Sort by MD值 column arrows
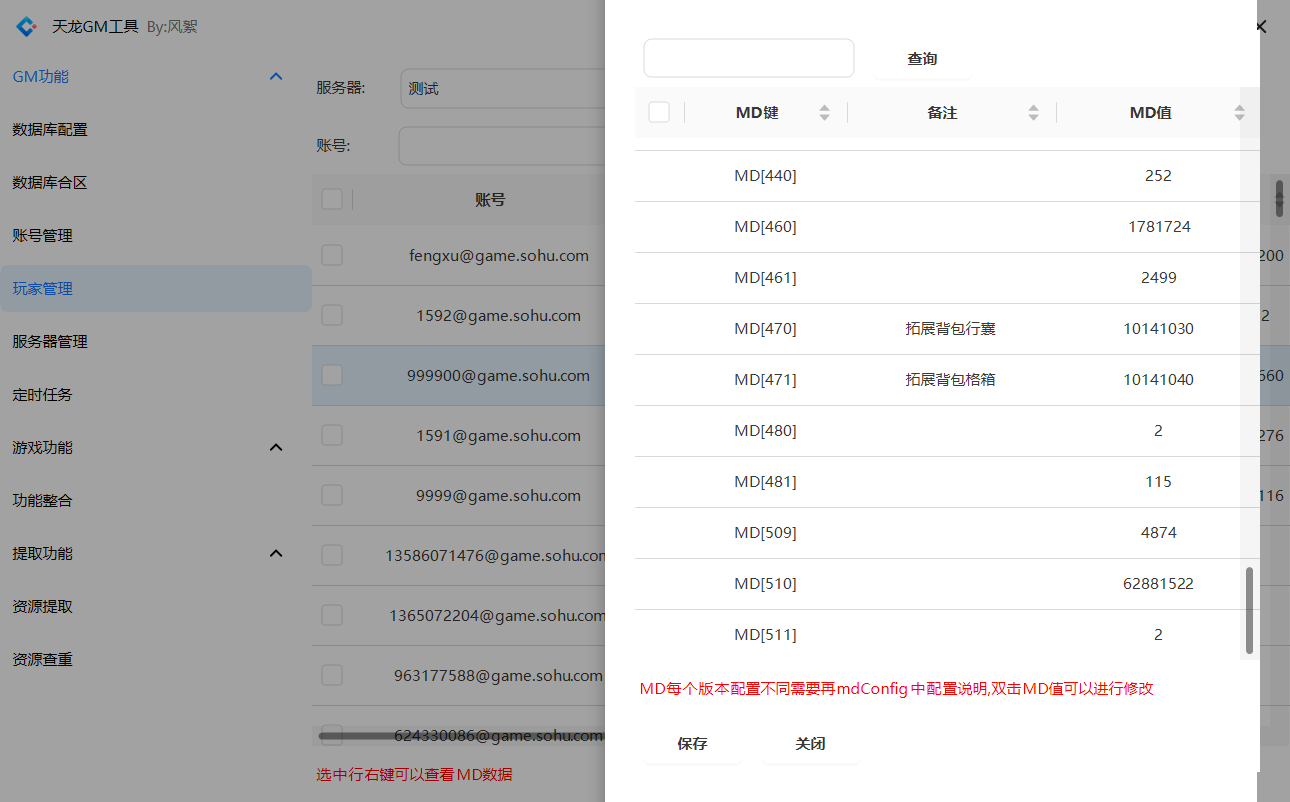 1239,113
